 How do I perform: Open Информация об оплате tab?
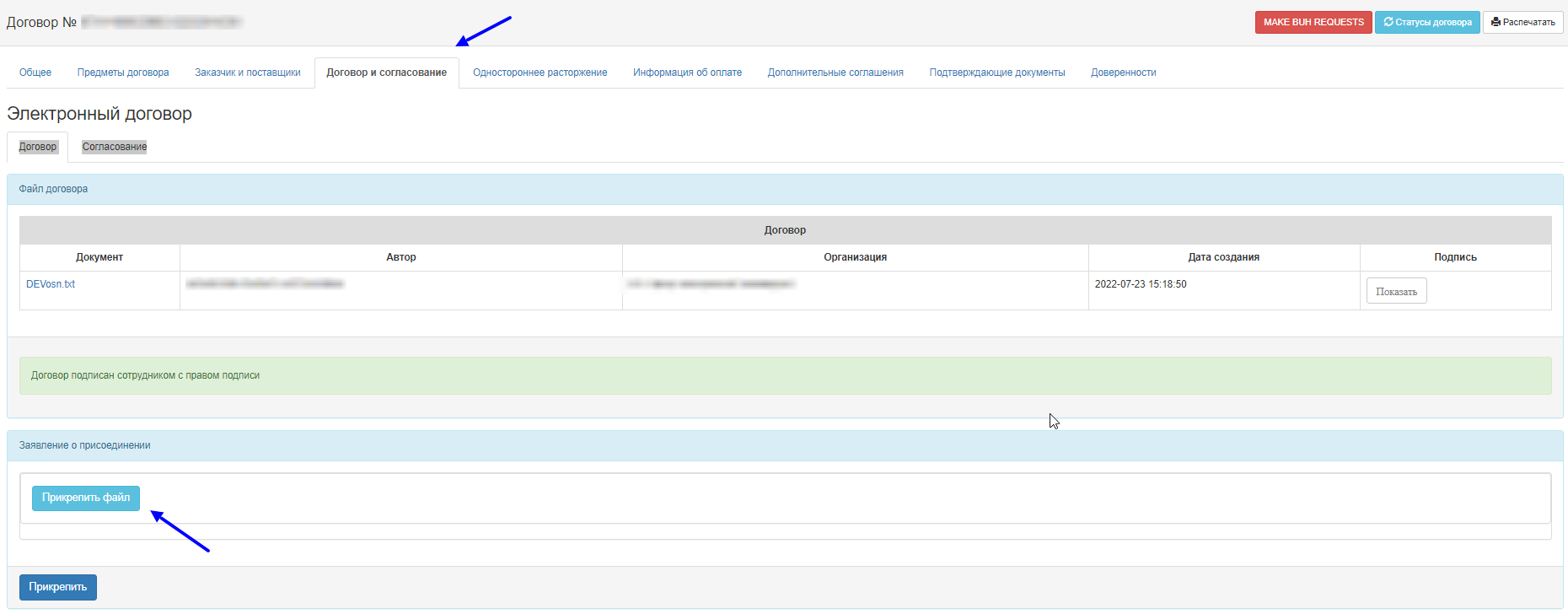[x=687, y=73]
